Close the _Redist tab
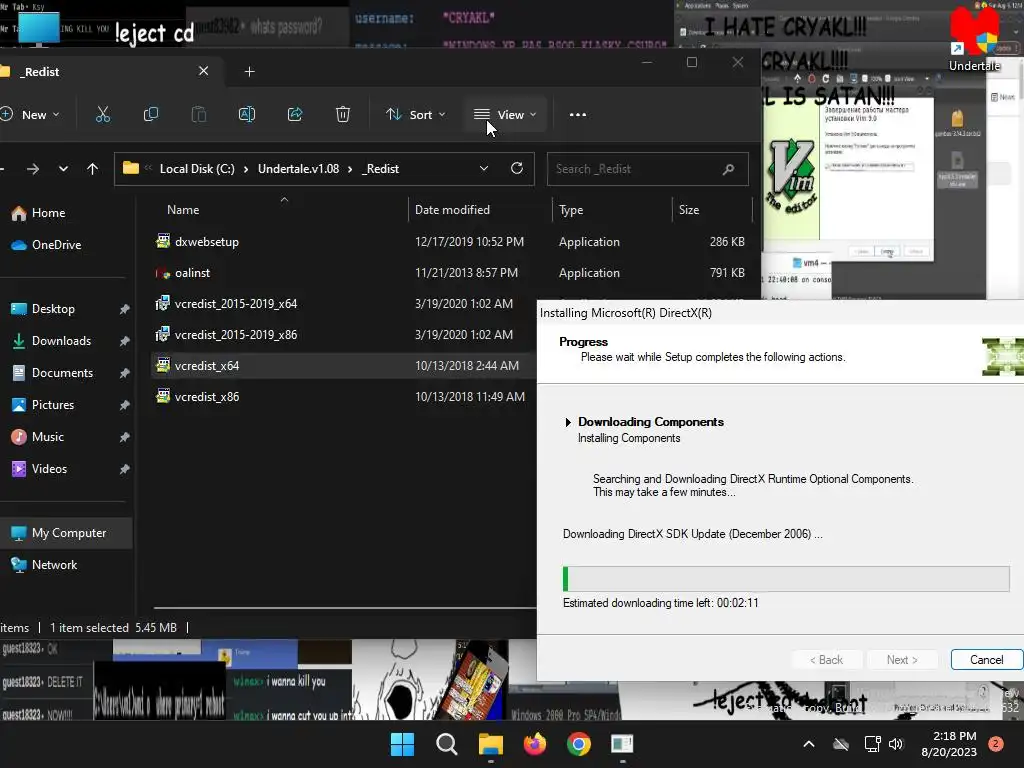The height and width of the screenshot is (768, 1024). (x=204, y=71)
